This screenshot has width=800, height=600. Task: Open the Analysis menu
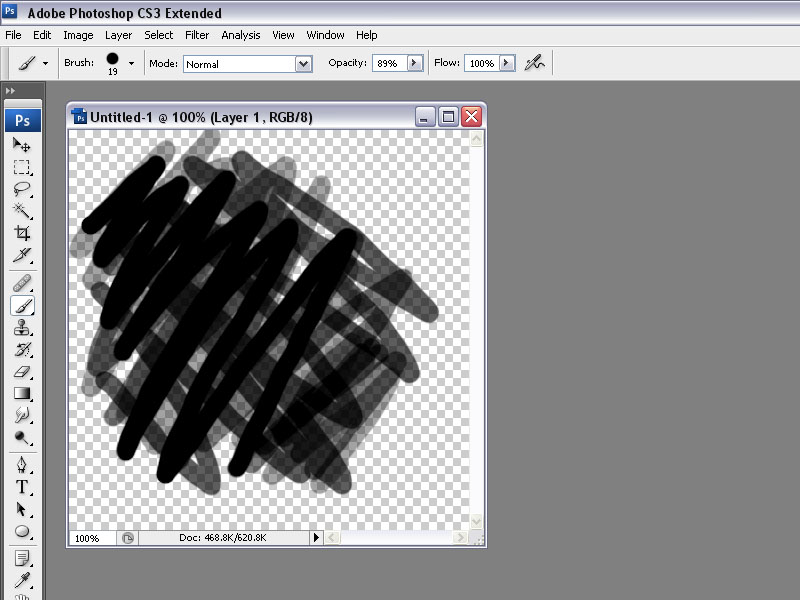tap(240, 35)
